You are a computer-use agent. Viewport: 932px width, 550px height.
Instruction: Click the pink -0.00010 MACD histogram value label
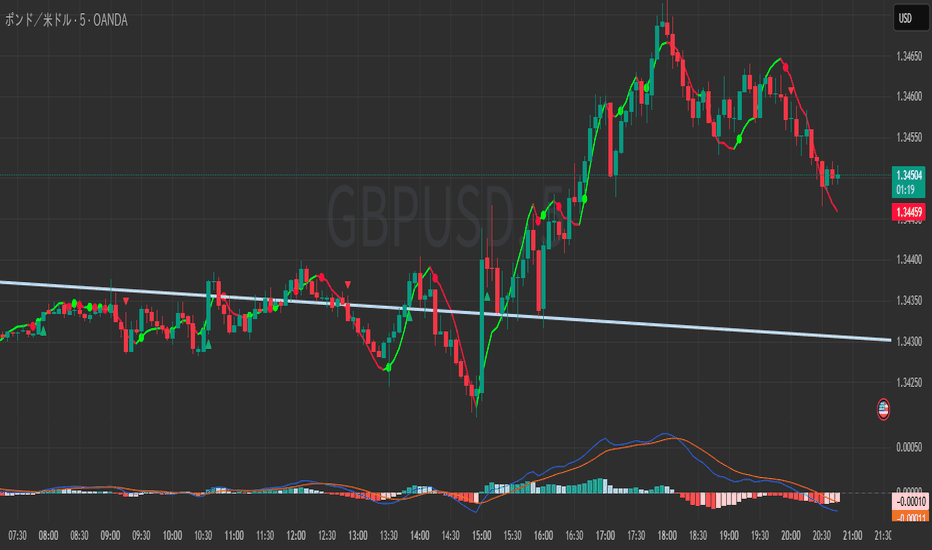(911, 501)
